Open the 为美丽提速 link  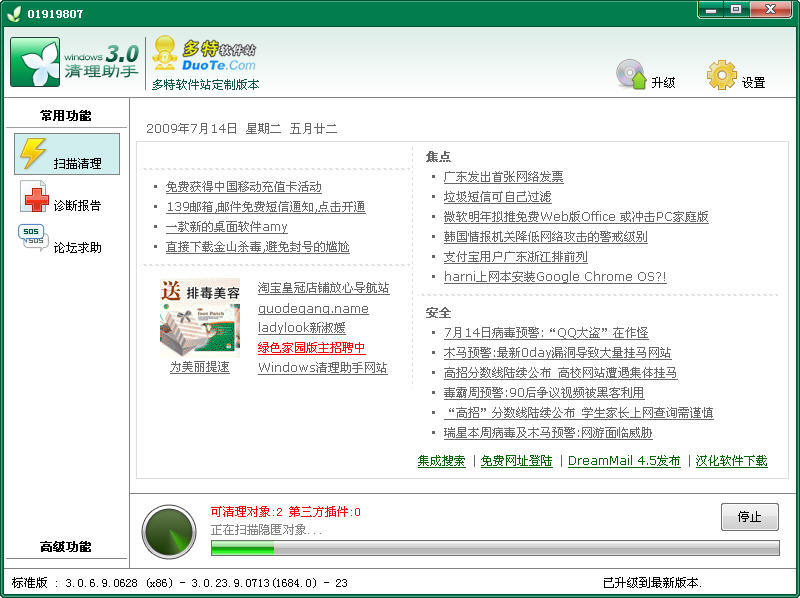(x=199, y=367)
